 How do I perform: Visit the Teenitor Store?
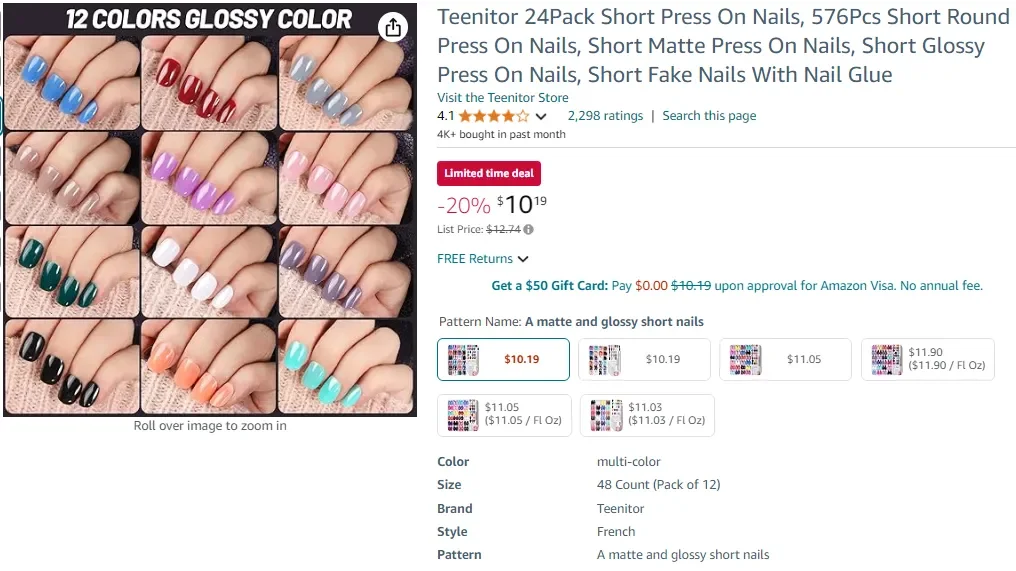point(502,98)
